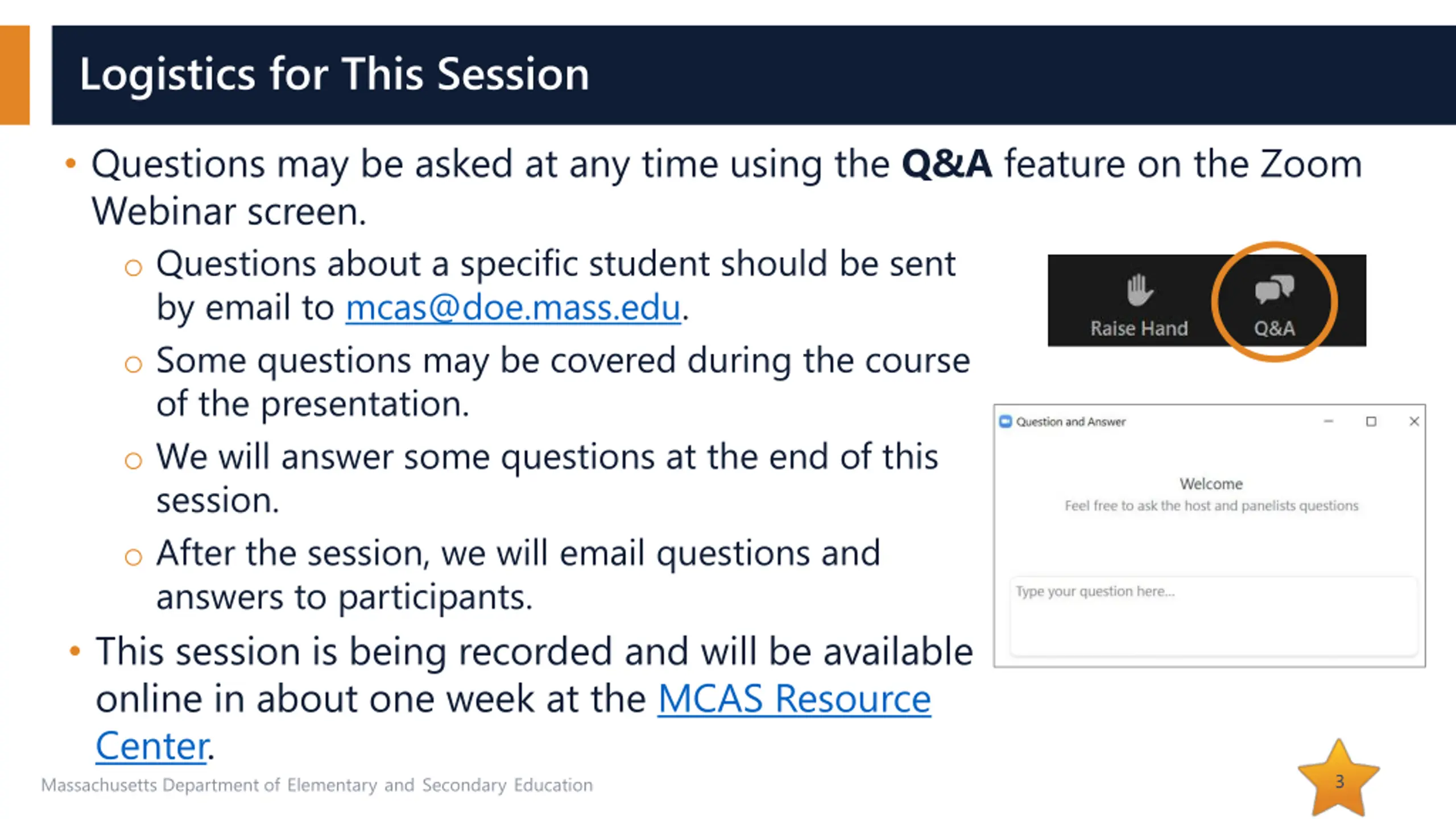Click "Some questions may be covered" sub-bullet
Image resolution: width=1456 pixels, height=819 pixels.
pyautogui.click(x=562, y=361)
